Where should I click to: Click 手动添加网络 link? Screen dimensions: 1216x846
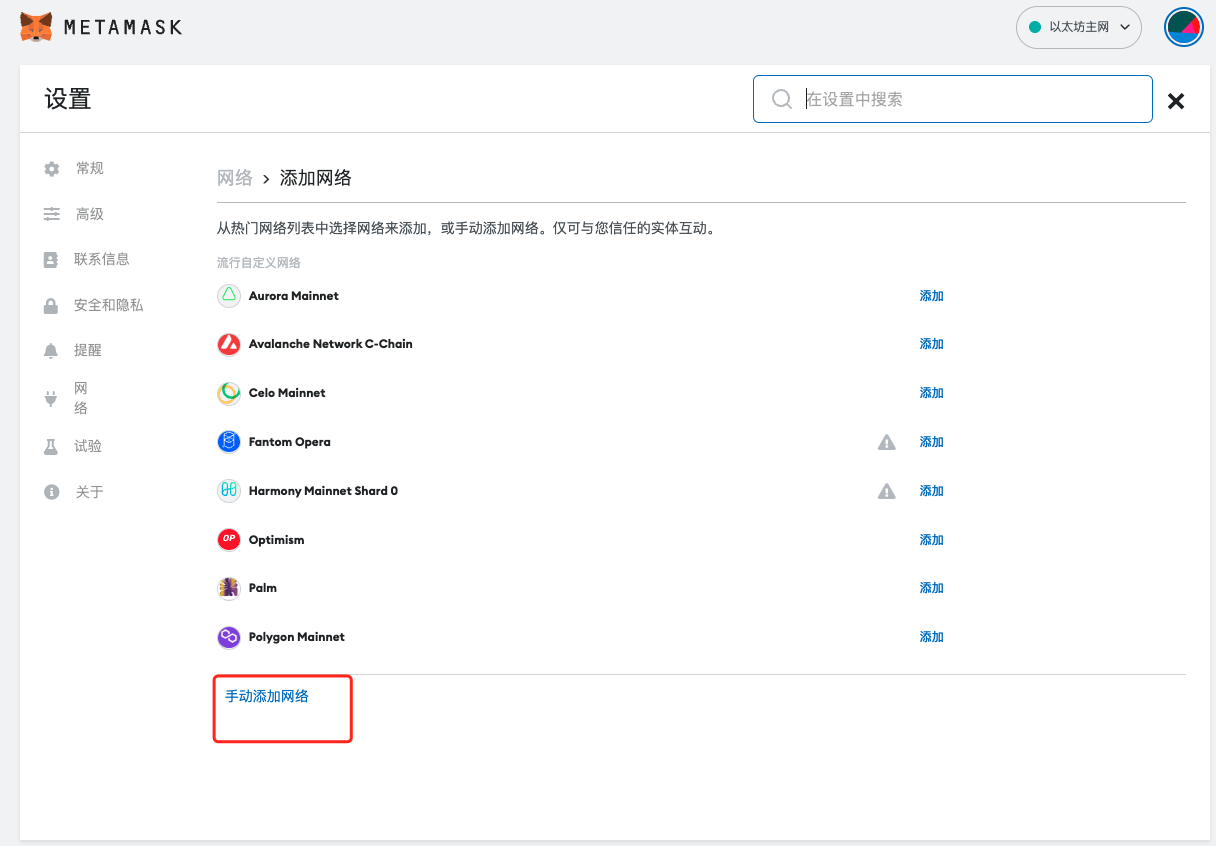267,696
